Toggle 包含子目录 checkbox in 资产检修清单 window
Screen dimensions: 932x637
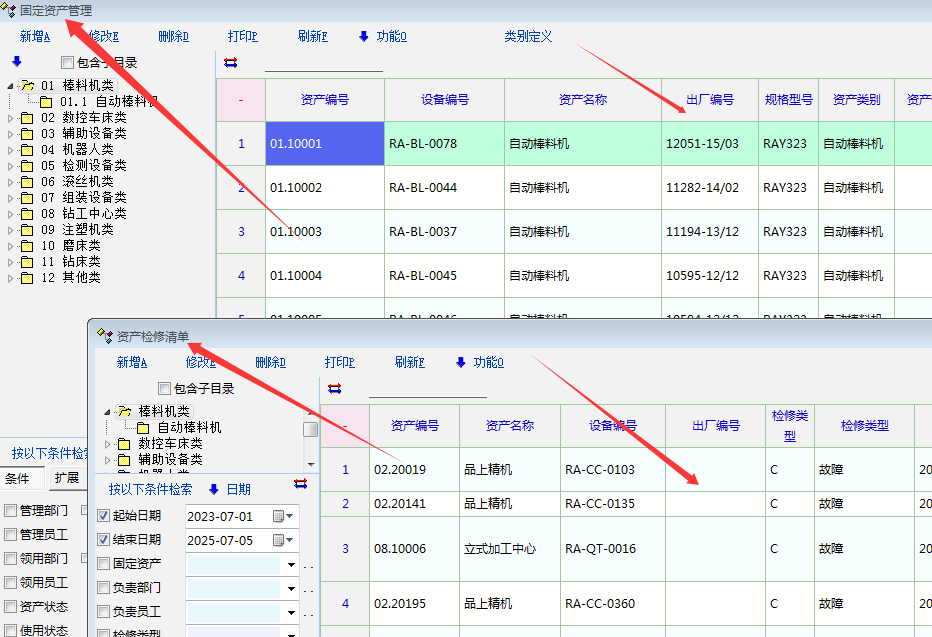[165, 388]
